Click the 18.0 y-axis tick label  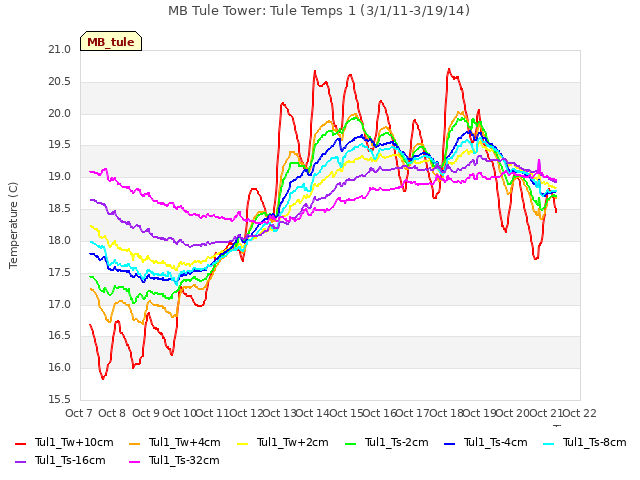click(60, 240)
